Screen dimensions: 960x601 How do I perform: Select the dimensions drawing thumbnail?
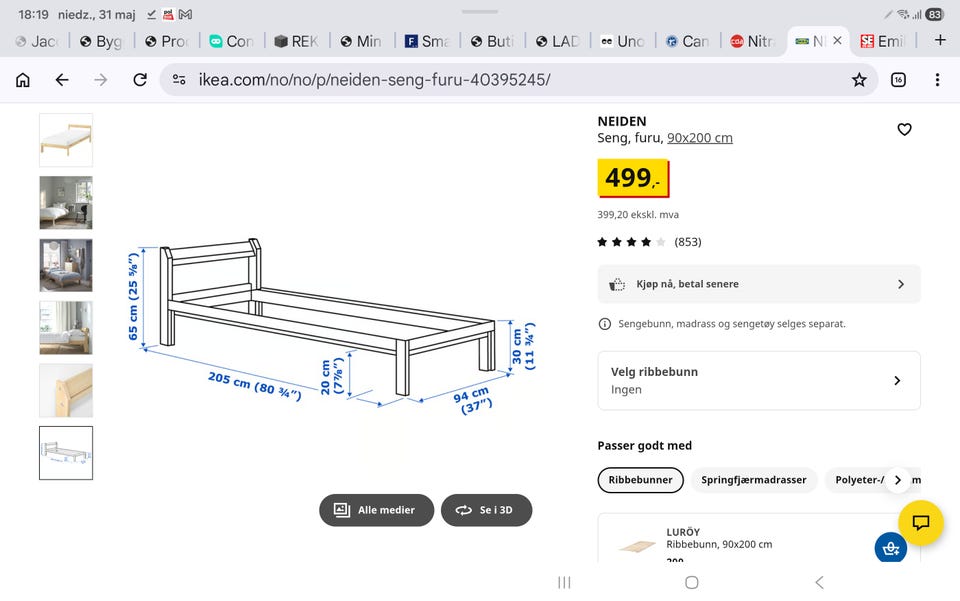[66, 453]
